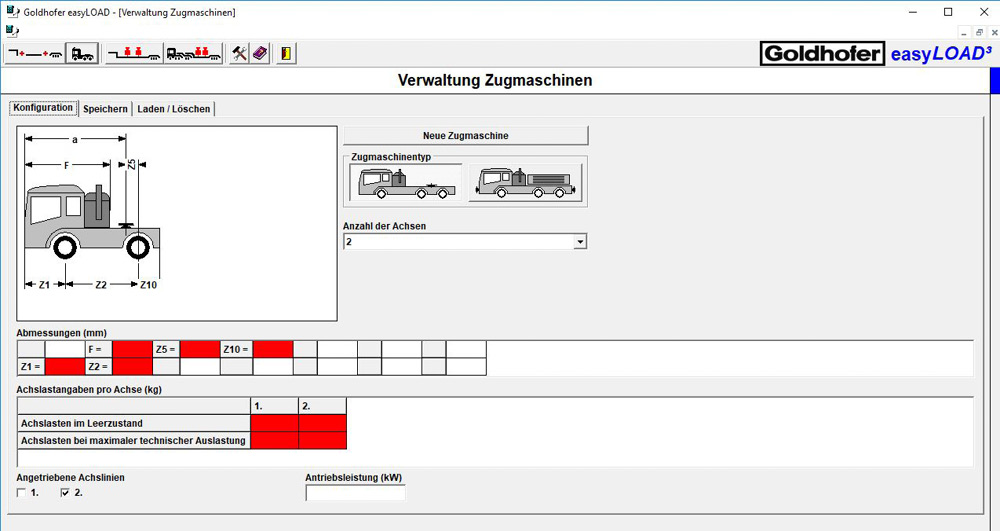Switch to the Speichern tab
1000x531 pixels.
[105, 109]
